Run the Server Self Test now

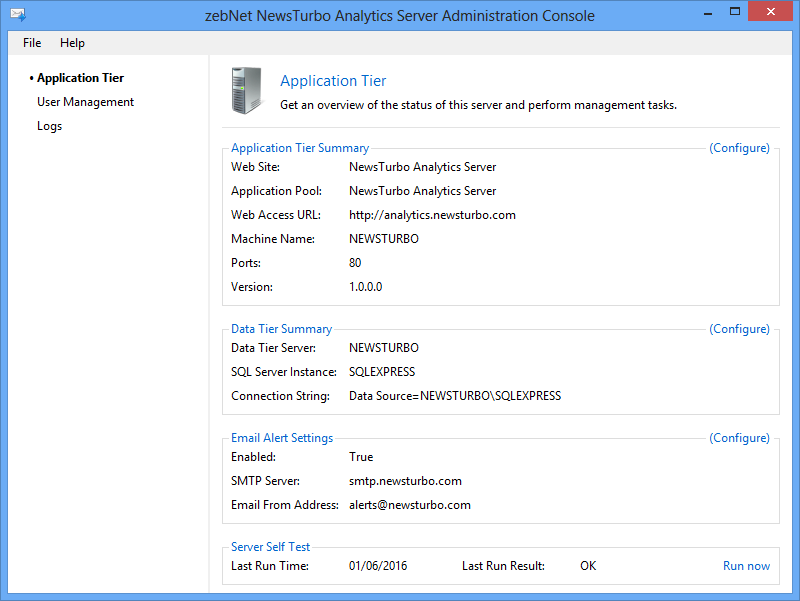tap(746, 566)
